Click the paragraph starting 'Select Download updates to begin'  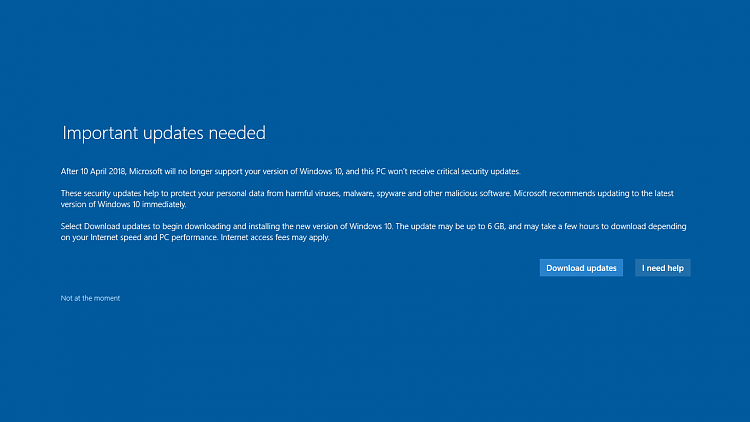click(x=374, y=232)
